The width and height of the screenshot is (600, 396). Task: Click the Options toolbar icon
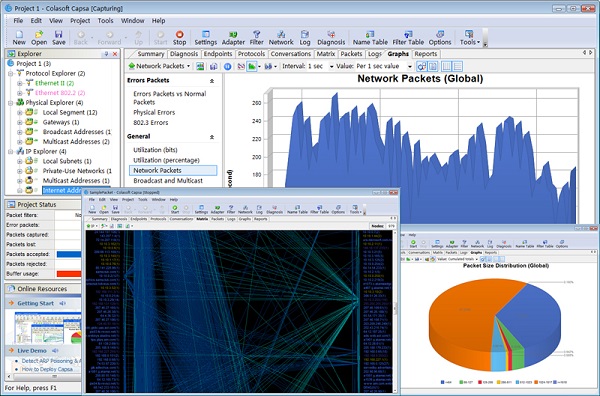pyautogui.click(x=440, y=38)
